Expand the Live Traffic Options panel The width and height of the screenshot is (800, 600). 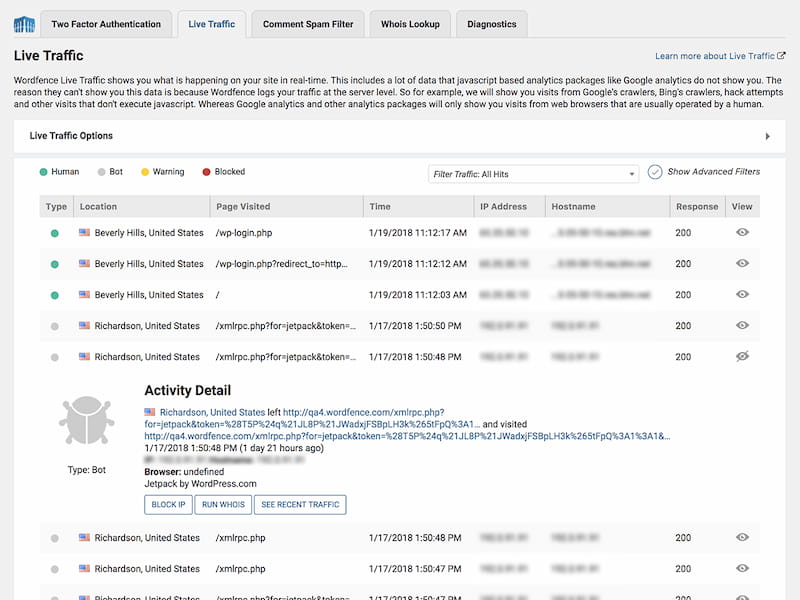click(x=400, y=136)
